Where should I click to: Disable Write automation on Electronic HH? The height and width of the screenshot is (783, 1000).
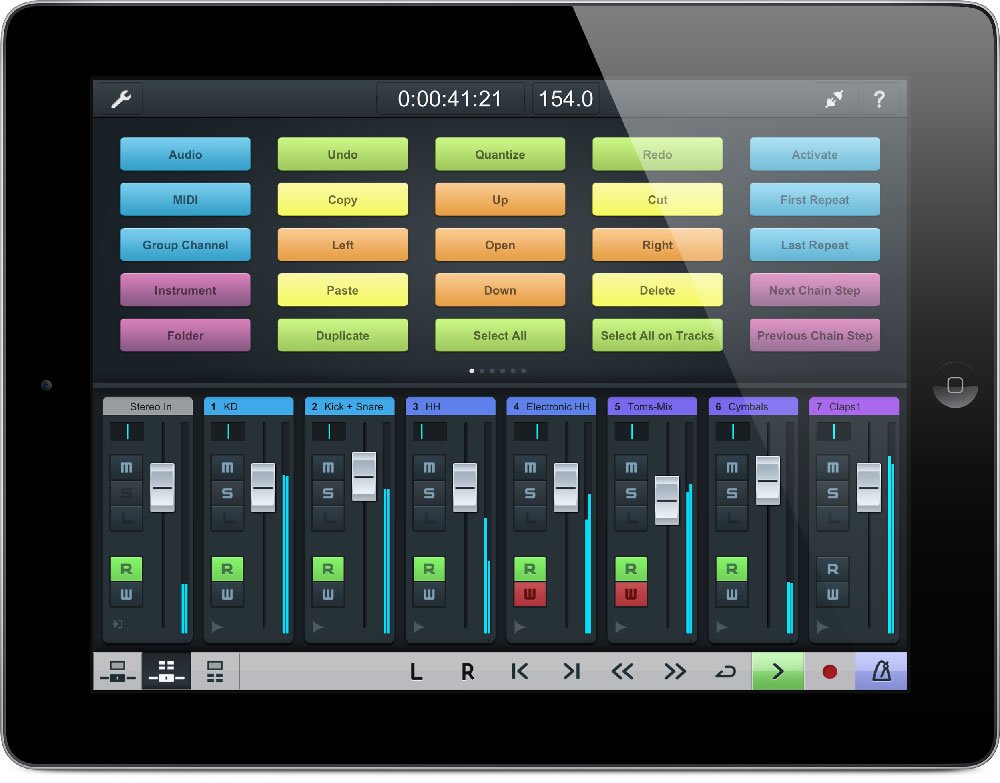[530, 595]
